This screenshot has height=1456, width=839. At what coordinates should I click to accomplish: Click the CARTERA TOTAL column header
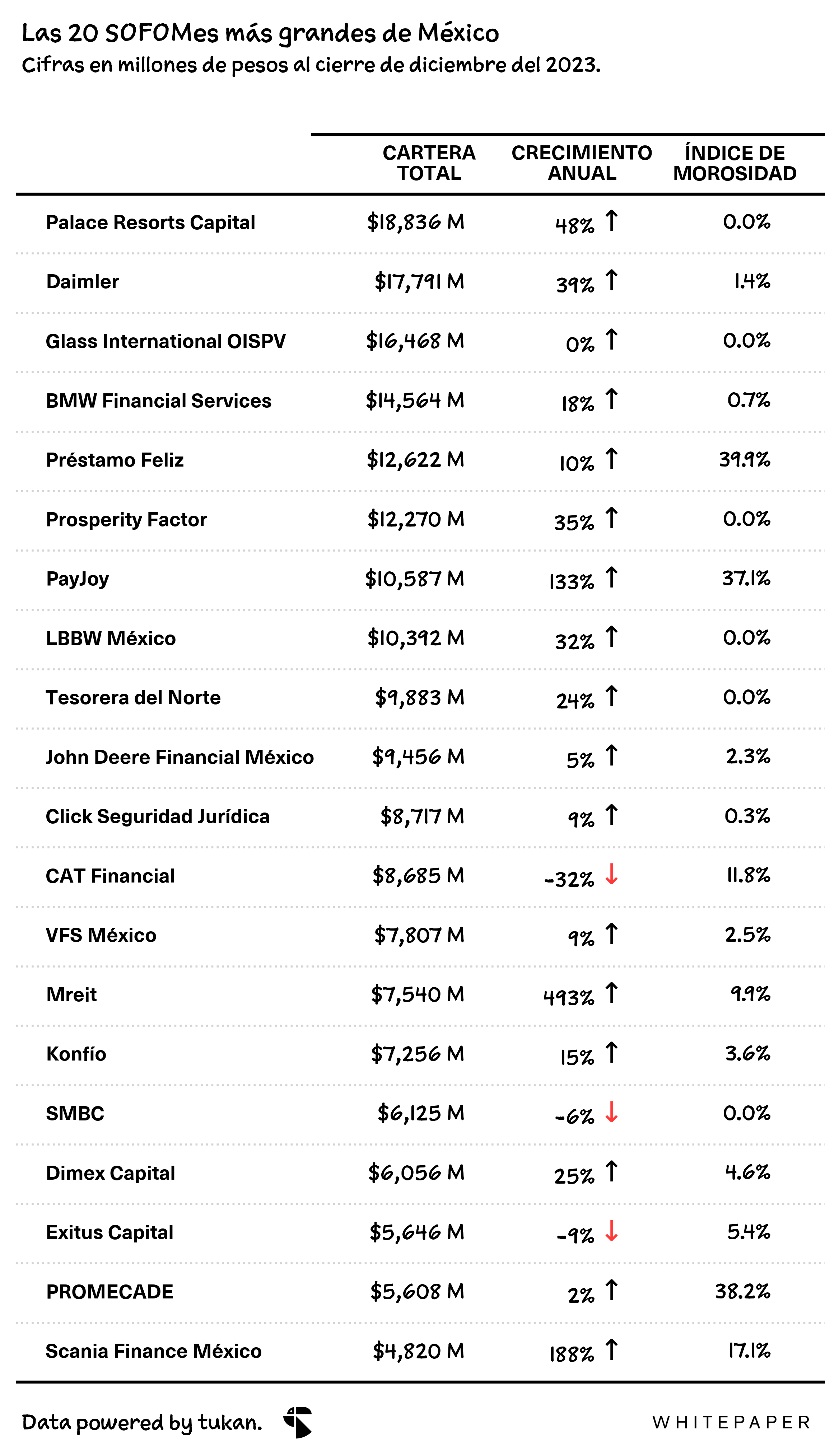coord(429,163)
